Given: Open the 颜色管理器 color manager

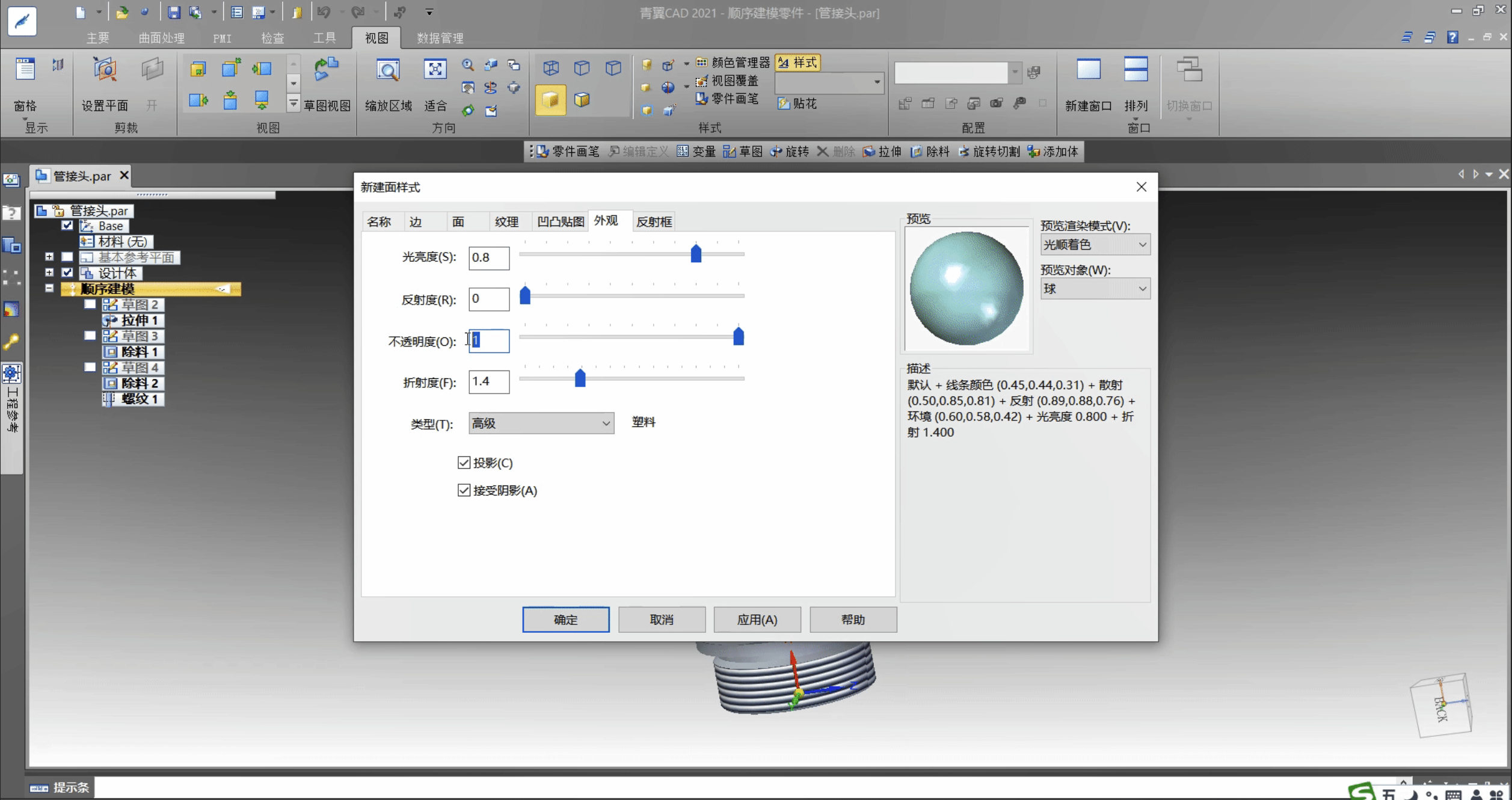Looking at the screenshot, I should tap(733, 63).
